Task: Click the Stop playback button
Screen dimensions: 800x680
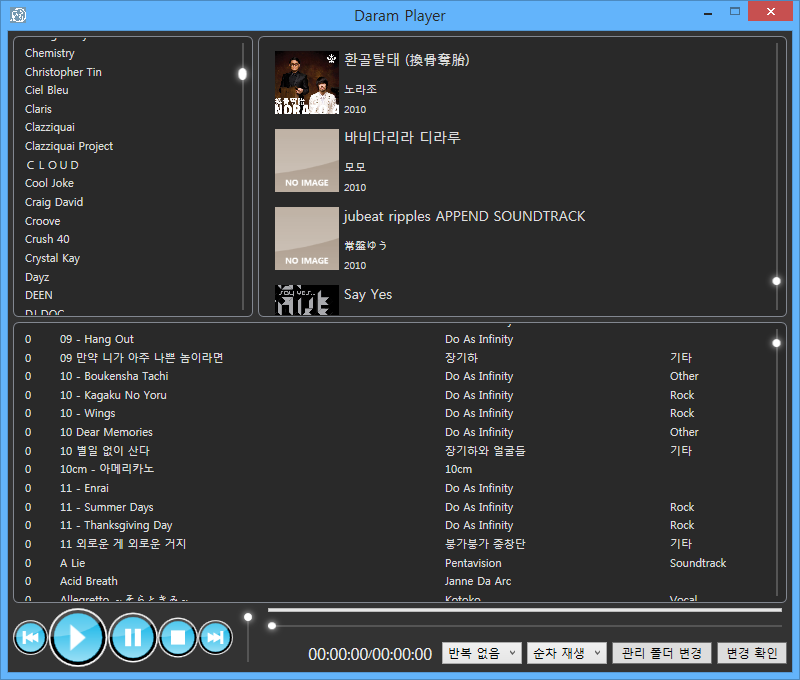Action: coord(178,637)
